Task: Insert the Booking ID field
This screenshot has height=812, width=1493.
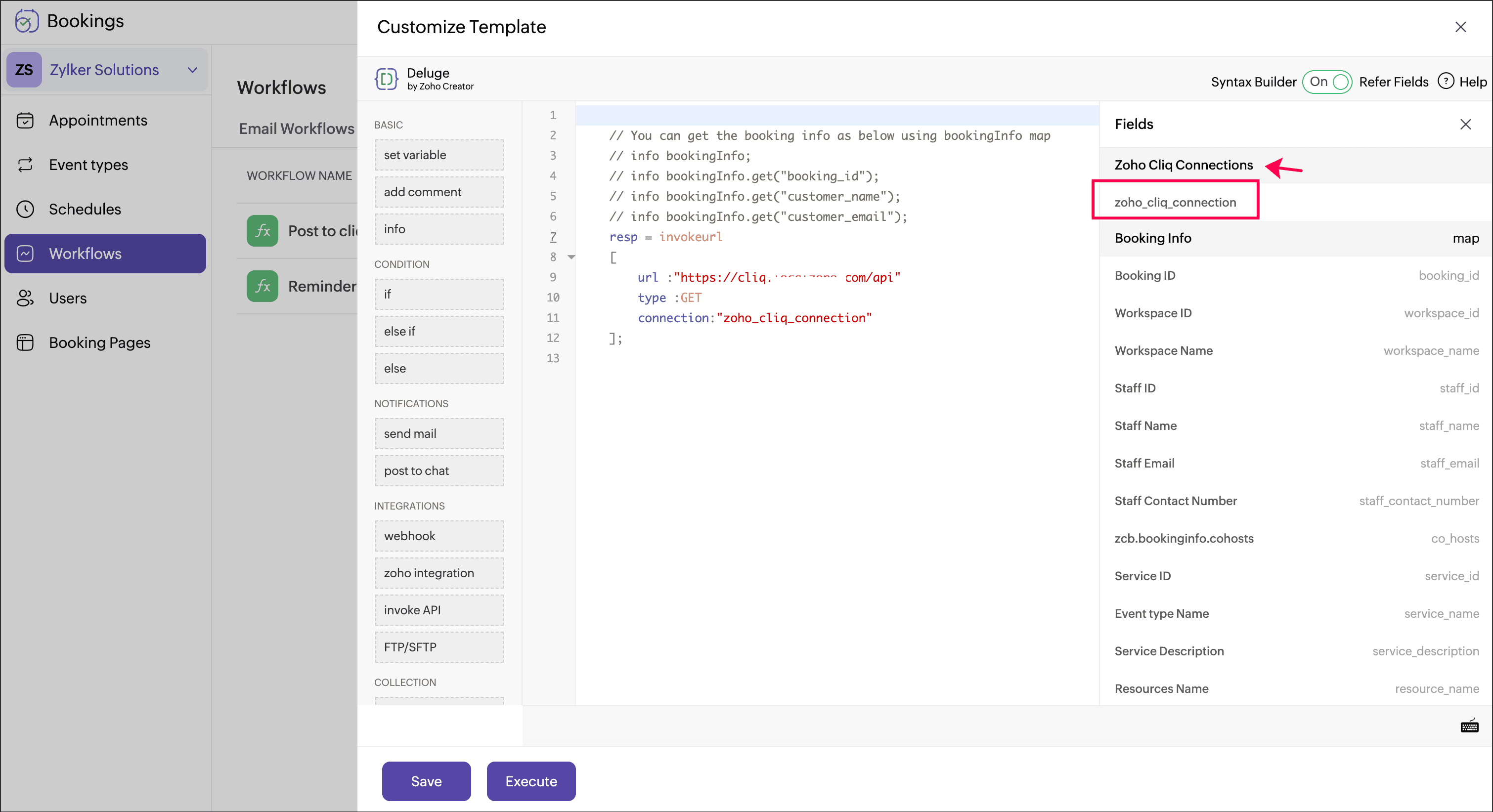Action: pos(1296,276)
